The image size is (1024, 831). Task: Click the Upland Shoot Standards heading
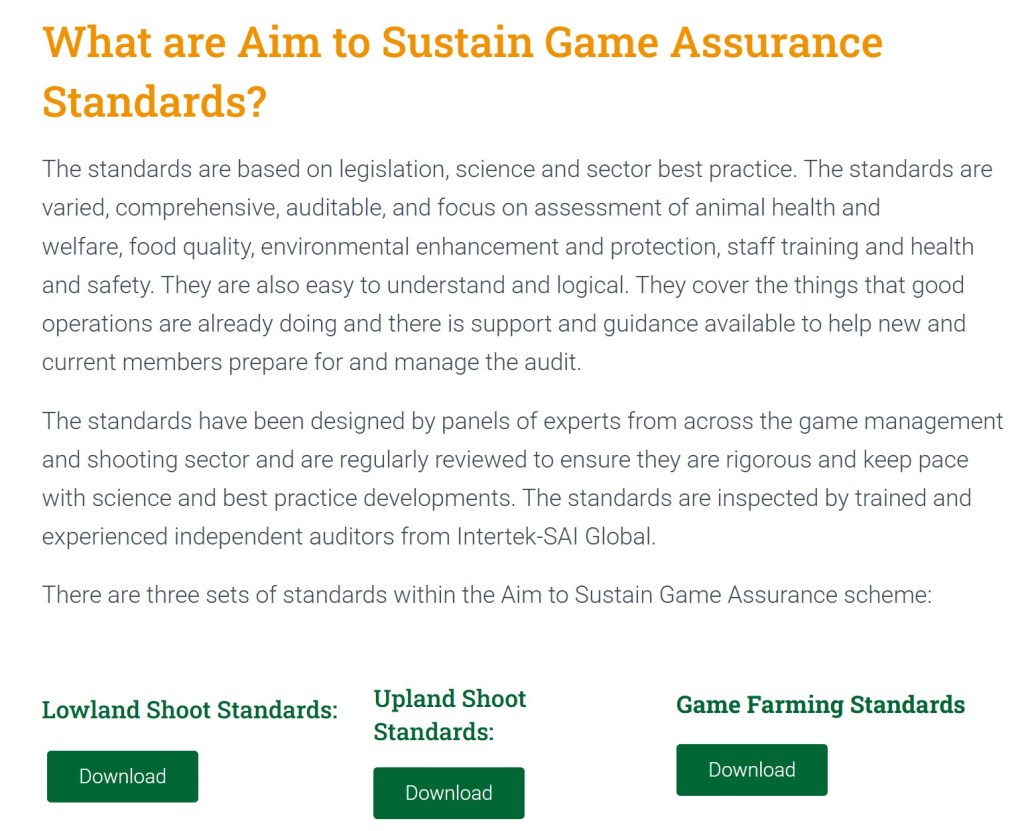[x=449, y=715]
